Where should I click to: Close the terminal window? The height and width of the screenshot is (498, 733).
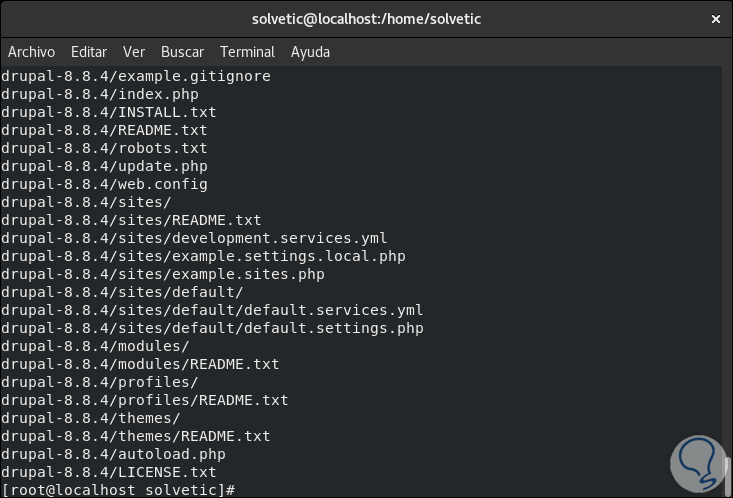715,19
